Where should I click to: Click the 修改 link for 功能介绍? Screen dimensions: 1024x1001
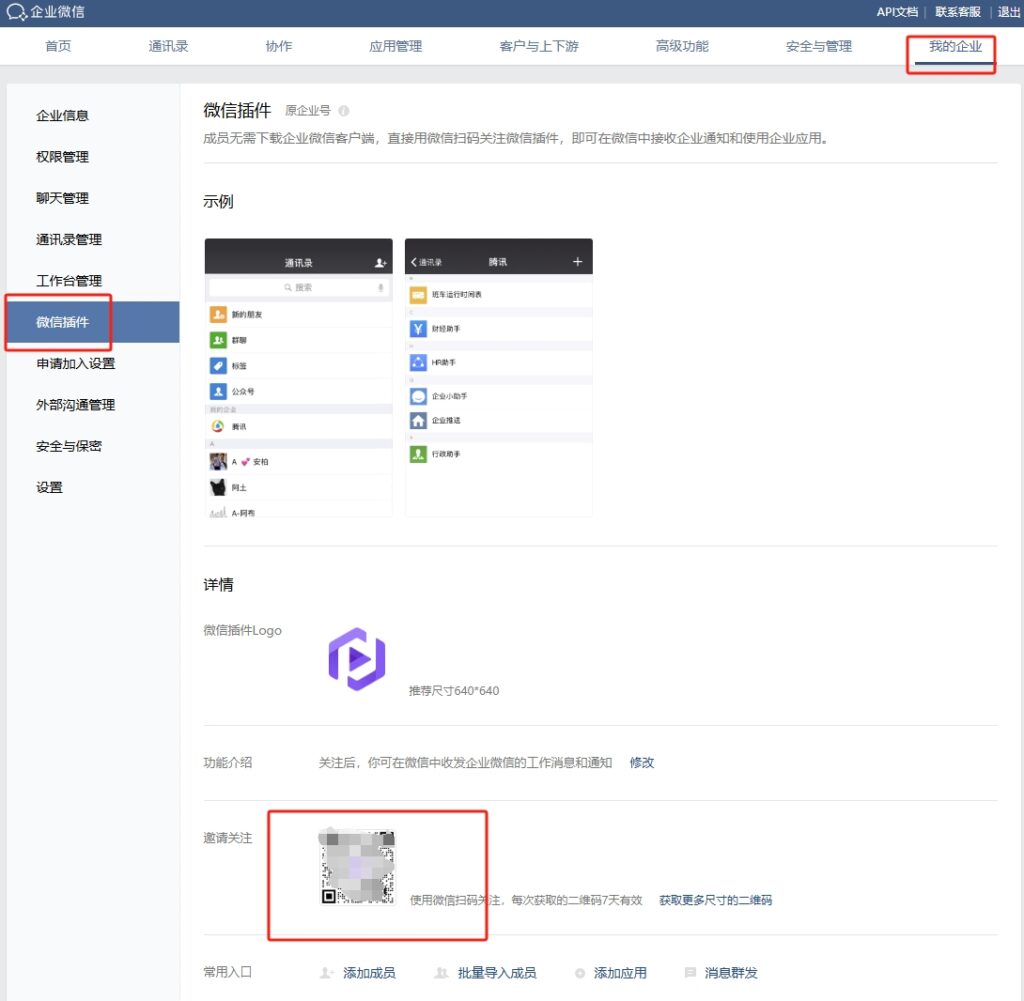[x=641, y=762]
